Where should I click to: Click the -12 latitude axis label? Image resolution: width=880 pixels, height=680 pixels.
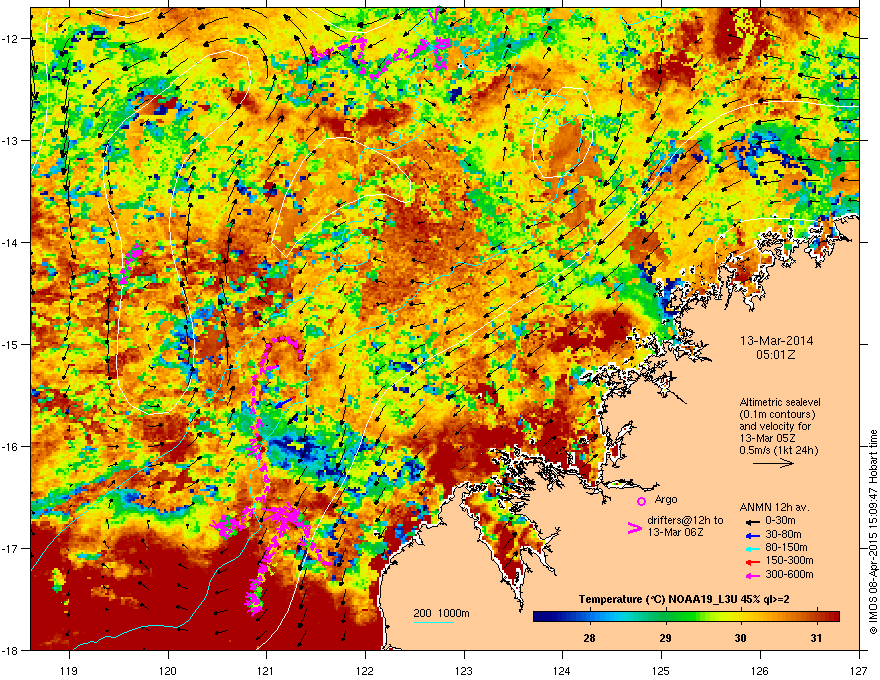[10, 38]
